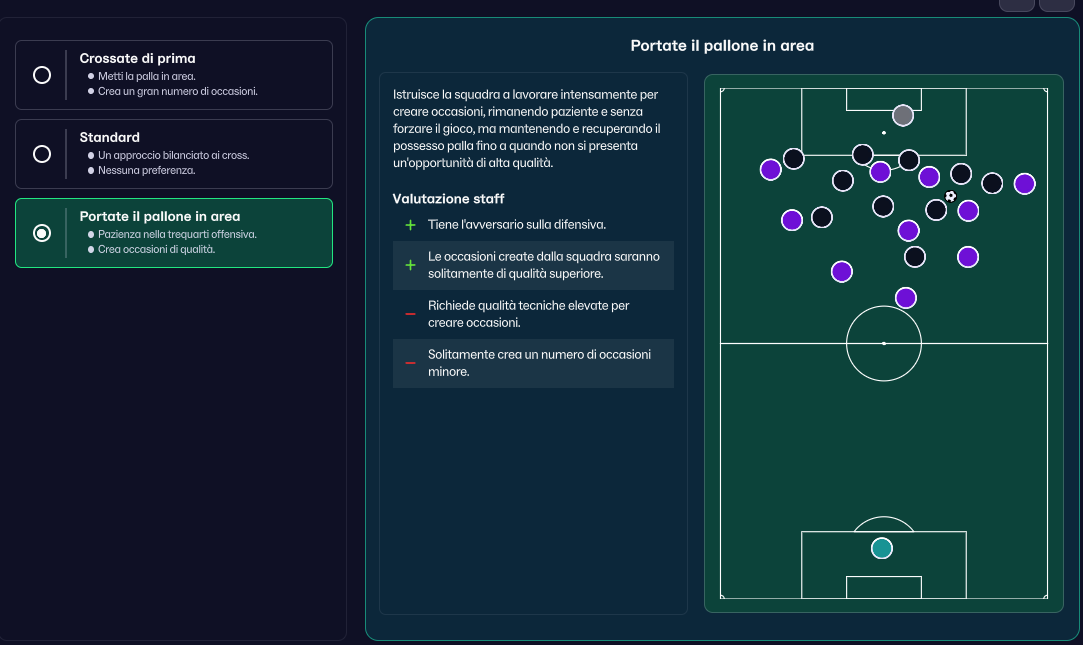Image resolution: width=1083 pixels, height=645 pixels.
Task: Click the grey opposing goalkeeper marker
Action: [x=903, y=115]
